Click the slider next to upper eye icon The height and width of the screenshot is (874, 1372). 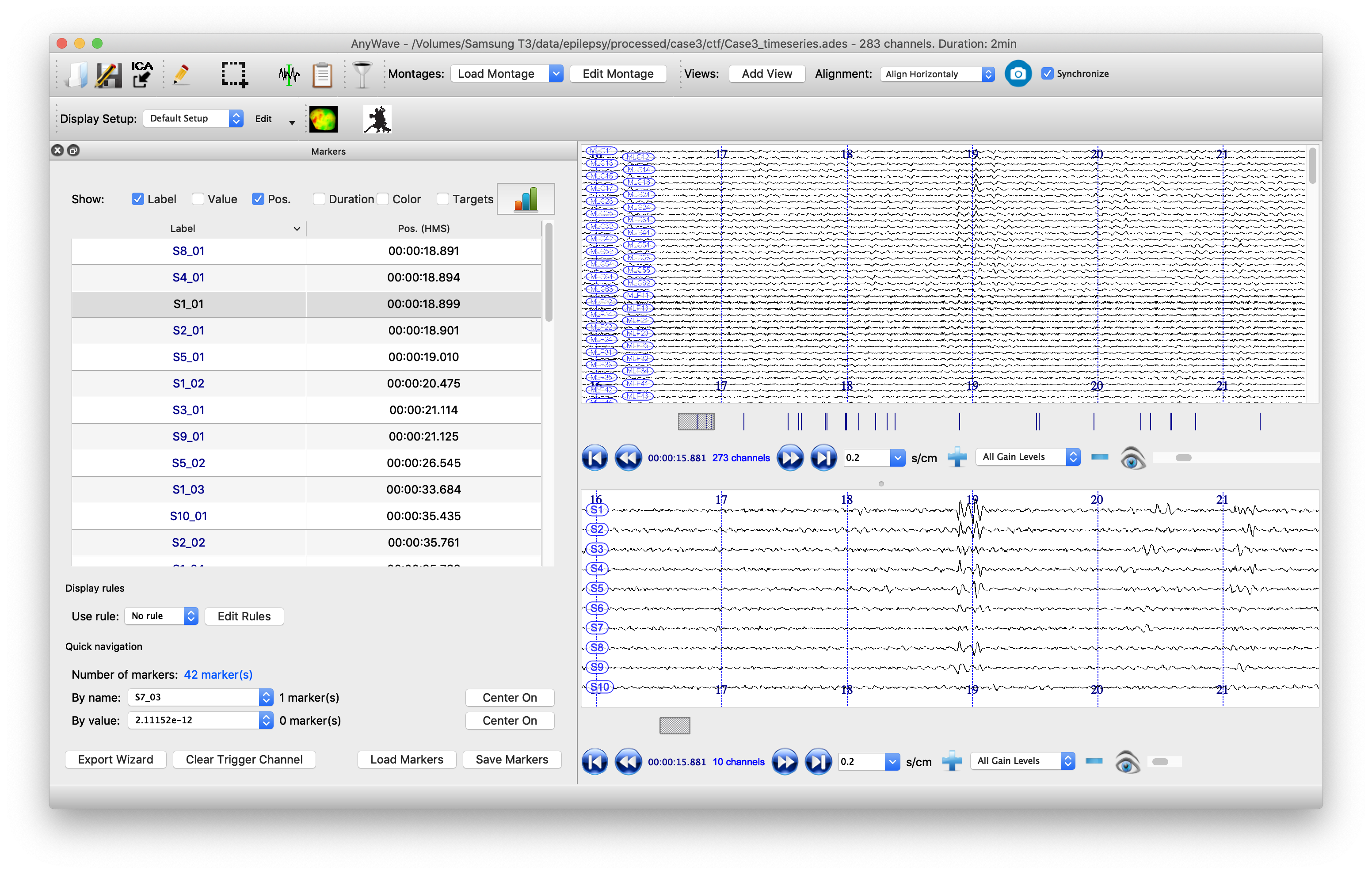tap(1183, 457)
